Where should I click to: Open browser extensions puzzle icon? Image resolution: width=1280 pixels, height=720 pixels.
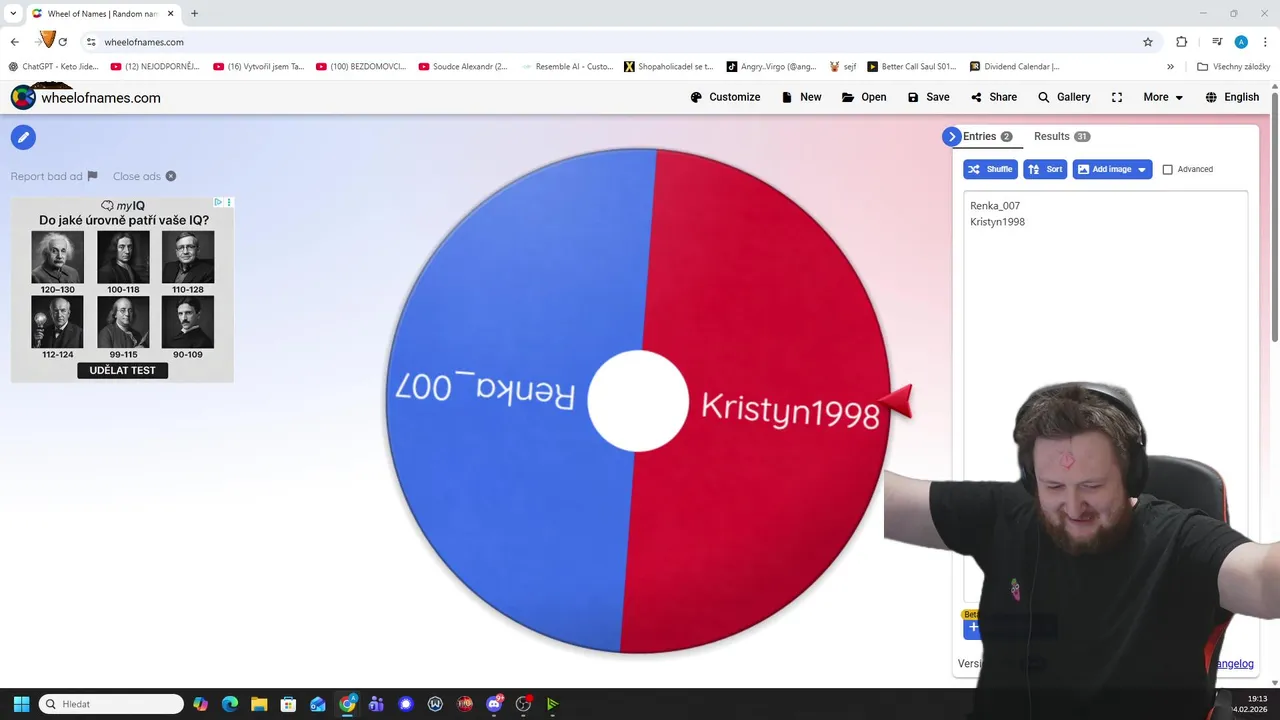[1181, 42]
